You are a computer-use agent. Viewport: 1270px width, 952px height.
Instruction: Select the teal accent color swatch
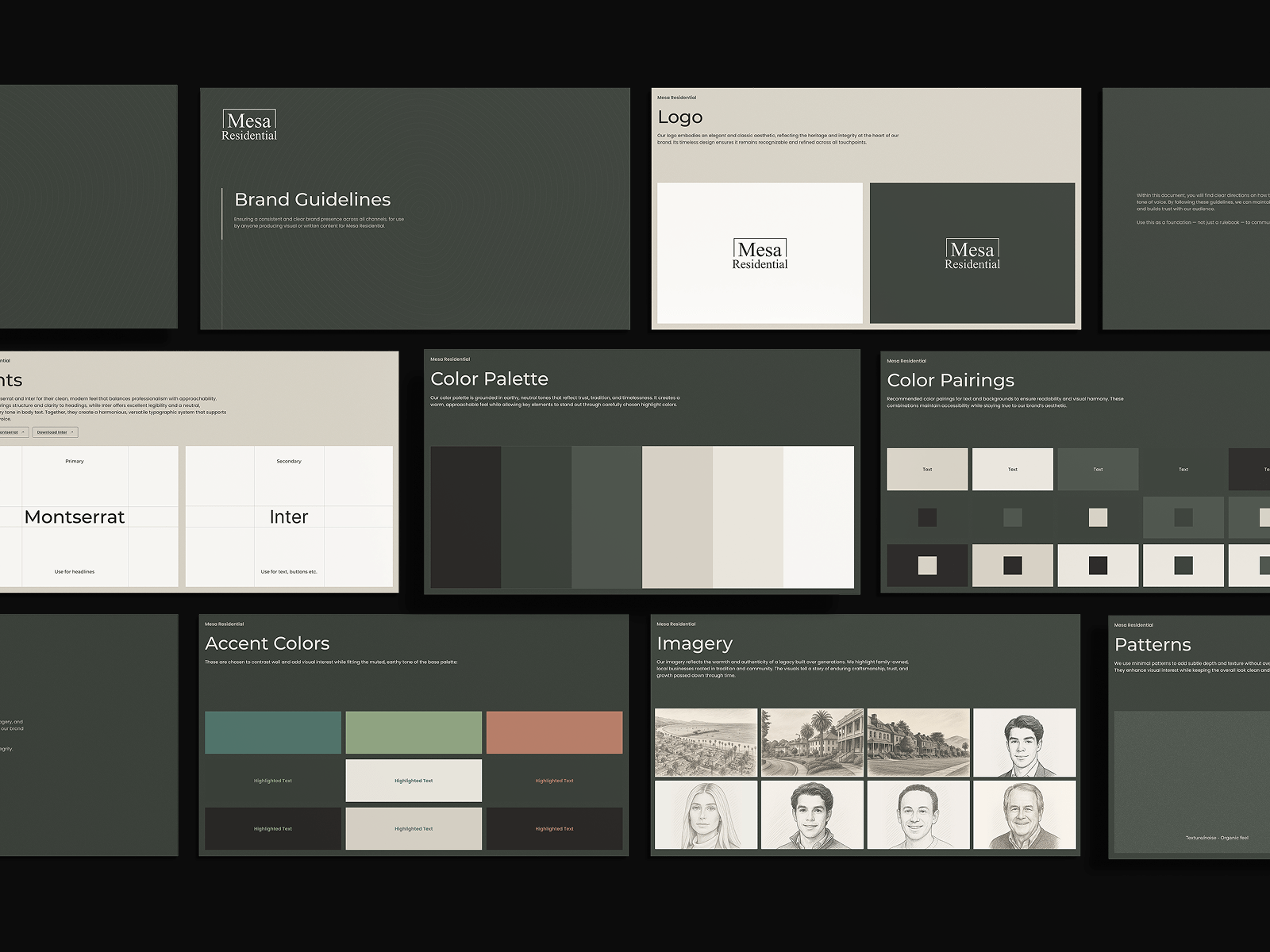273,732
